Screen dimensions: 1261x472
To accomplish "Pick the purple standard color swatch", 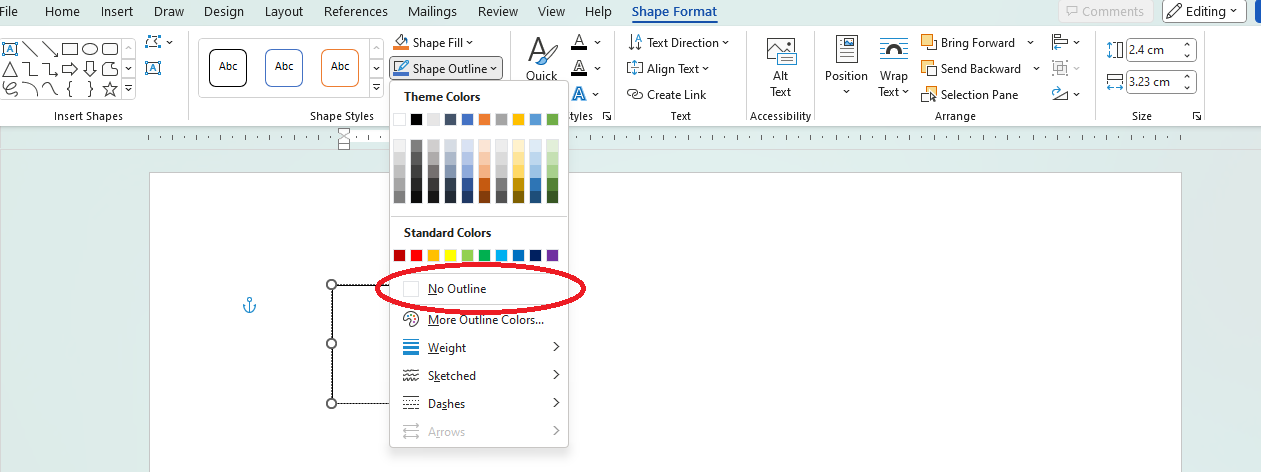I will [x=553, y=256].
